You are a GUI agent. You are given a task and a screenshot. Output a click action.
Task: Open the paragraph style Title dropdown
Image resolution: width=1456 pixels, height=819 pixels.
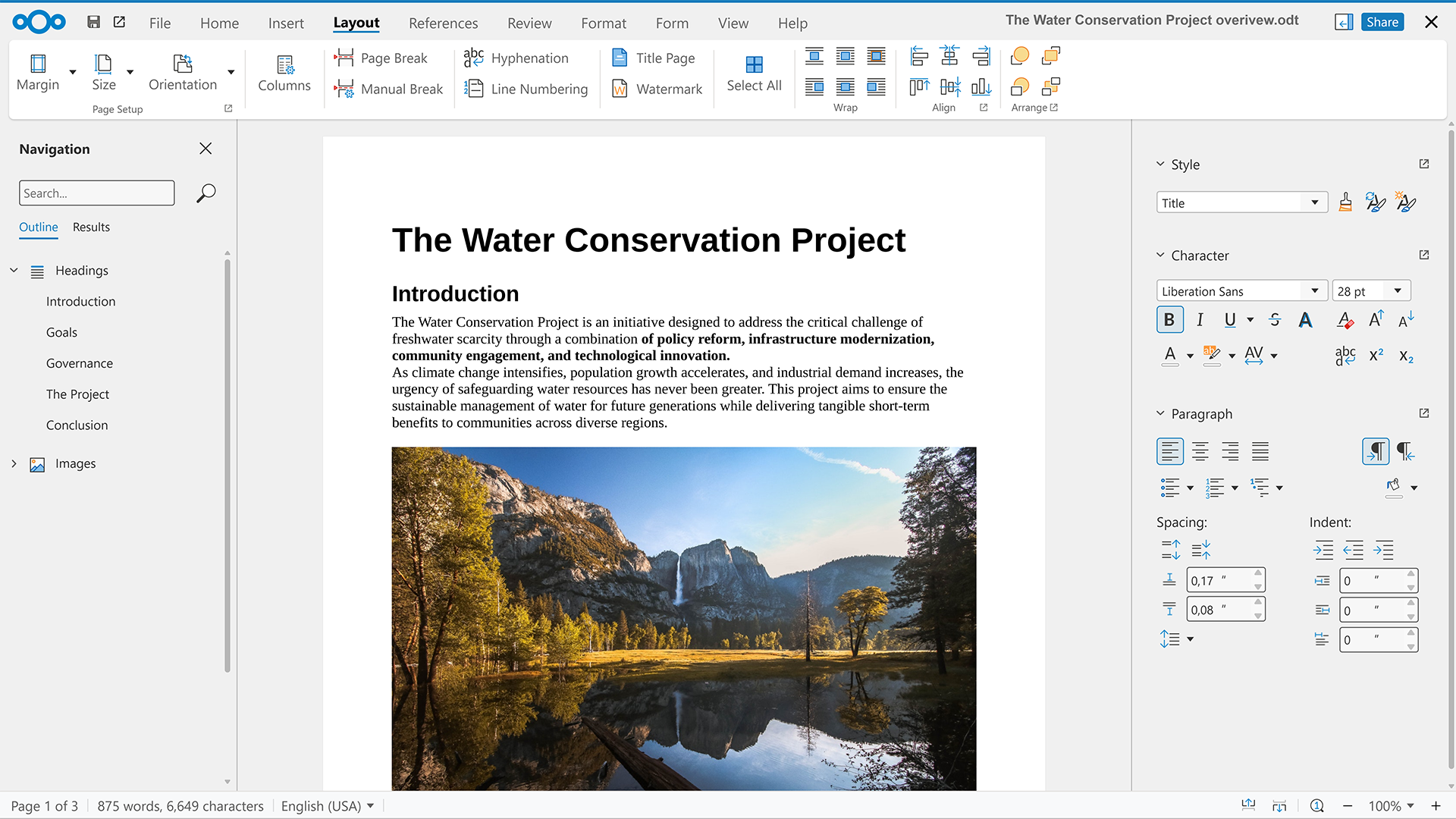(1315, 202)
